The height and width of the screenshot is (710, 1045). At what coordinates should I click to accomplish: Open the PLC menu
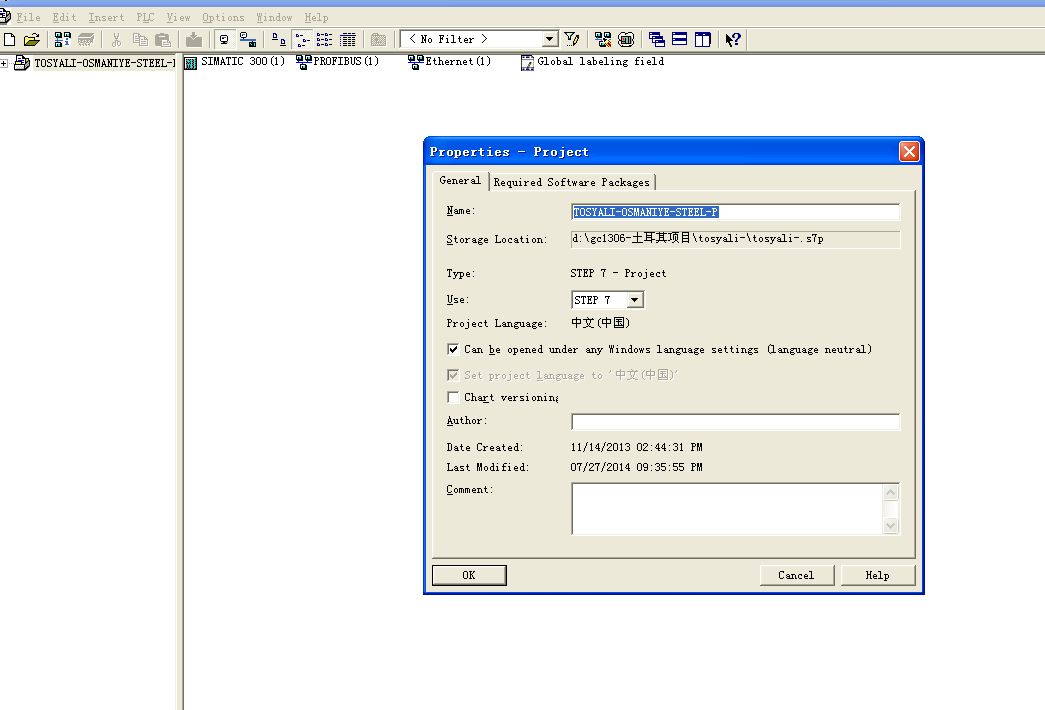145,17
